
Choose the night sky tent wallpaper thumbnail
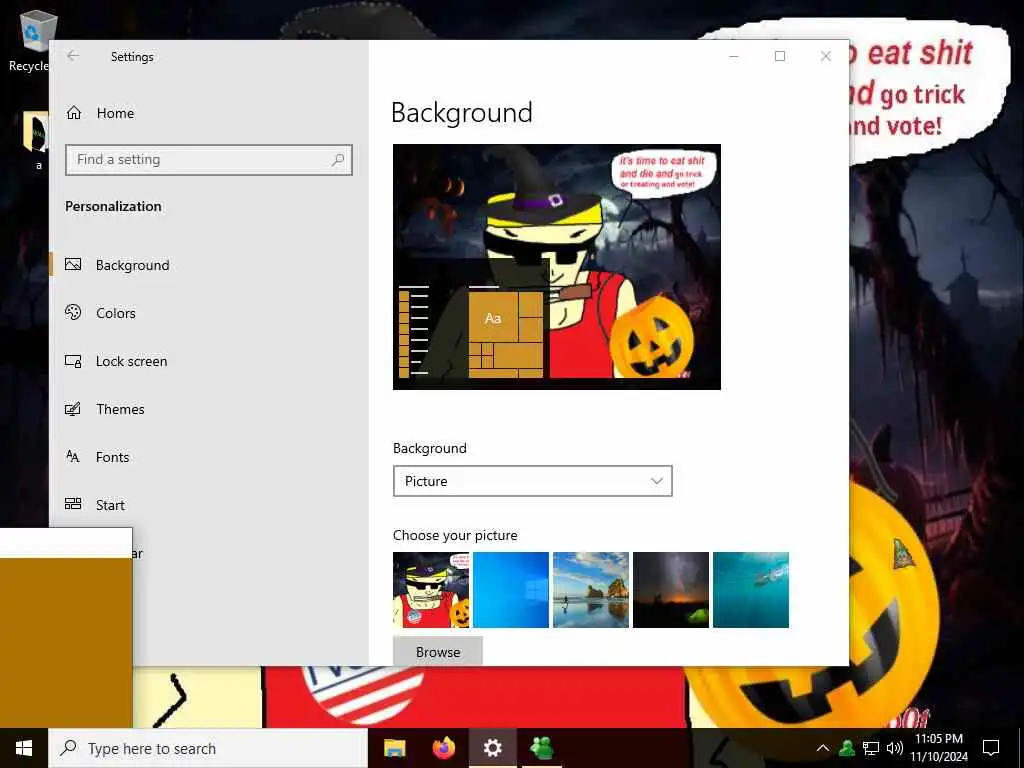(x=671, y=590)
